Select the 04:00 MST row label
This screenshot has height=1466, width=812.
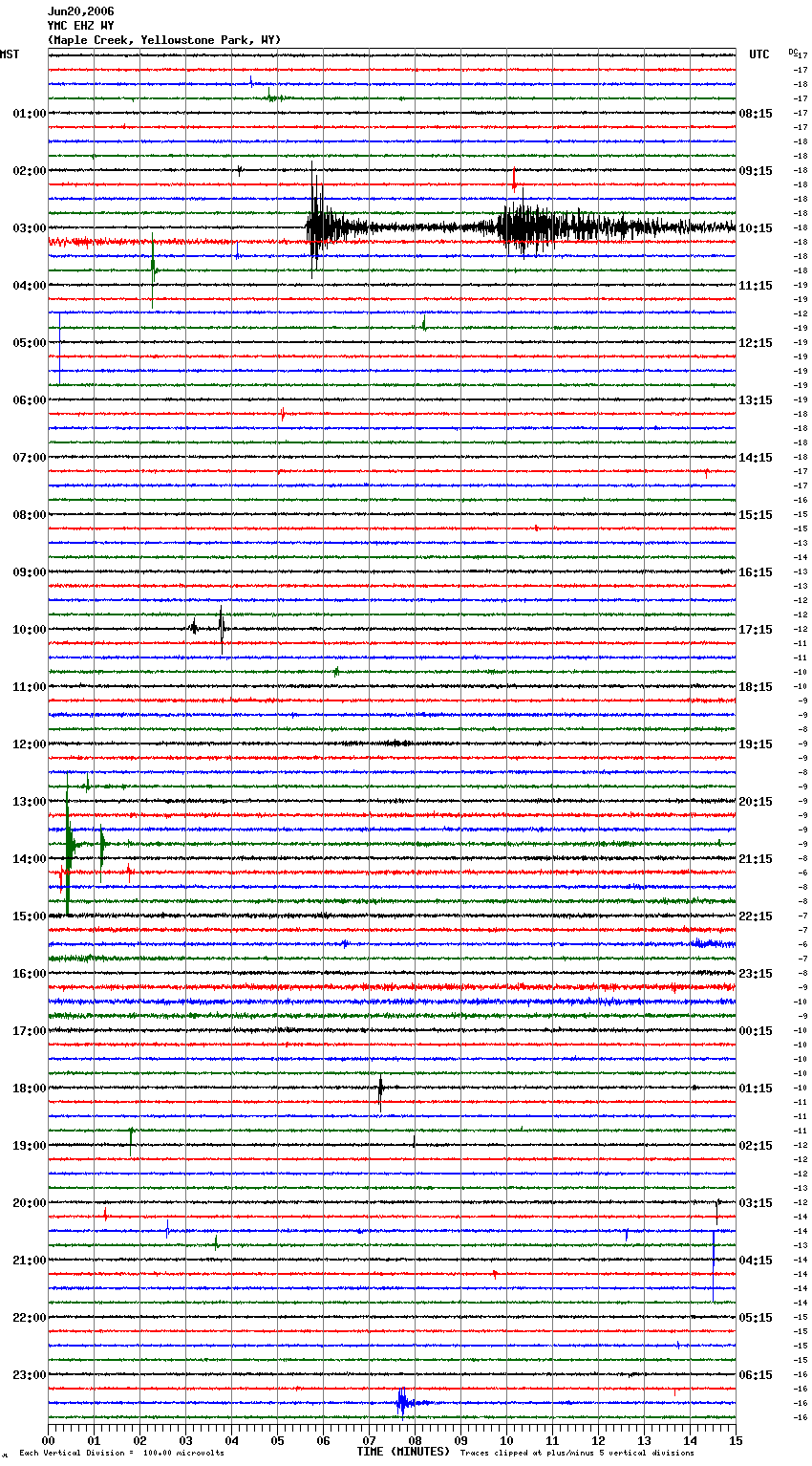[30, 286]
